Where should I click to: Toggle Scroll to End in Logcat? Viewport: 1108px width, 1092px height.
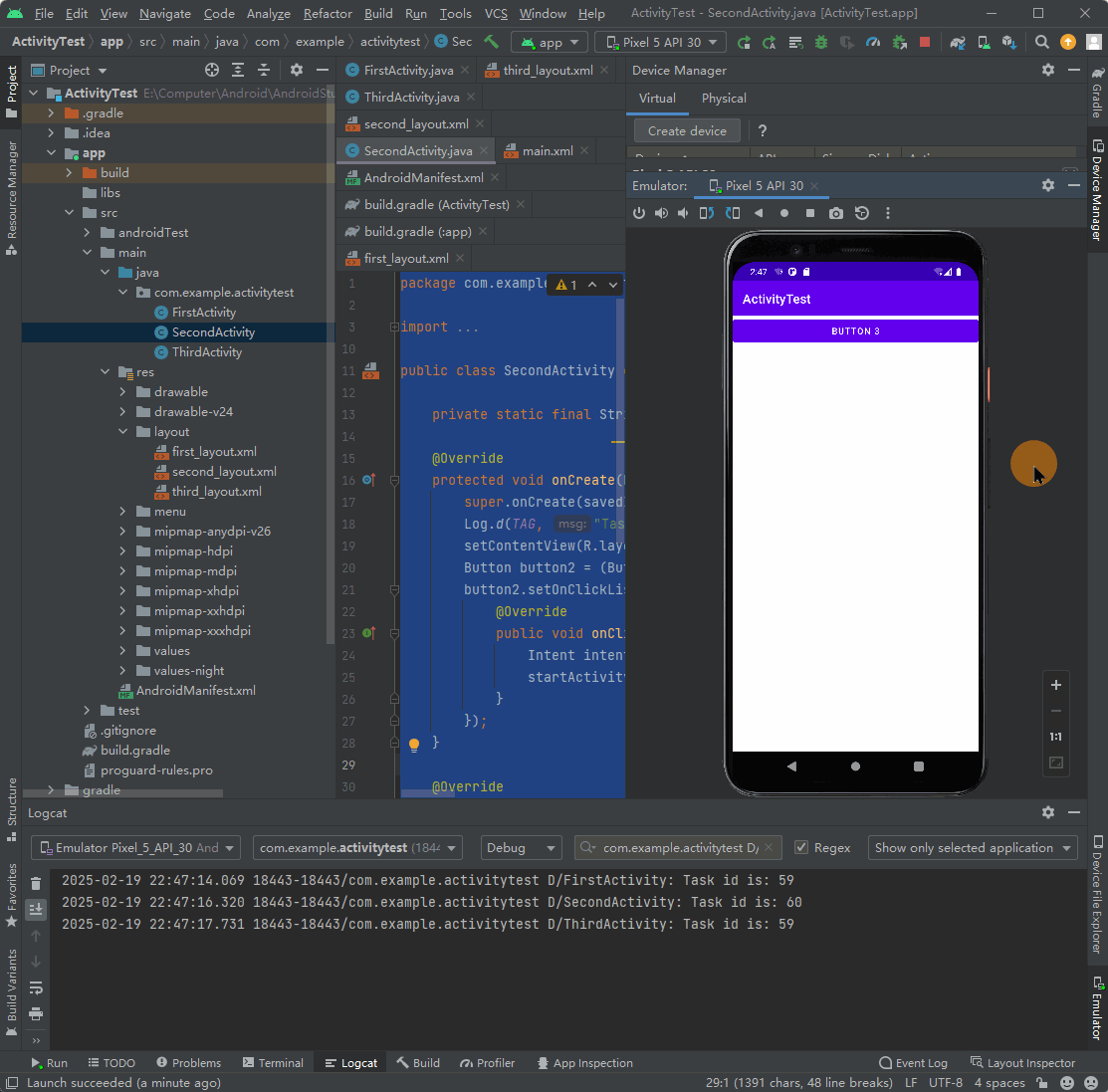pos(36,909)
